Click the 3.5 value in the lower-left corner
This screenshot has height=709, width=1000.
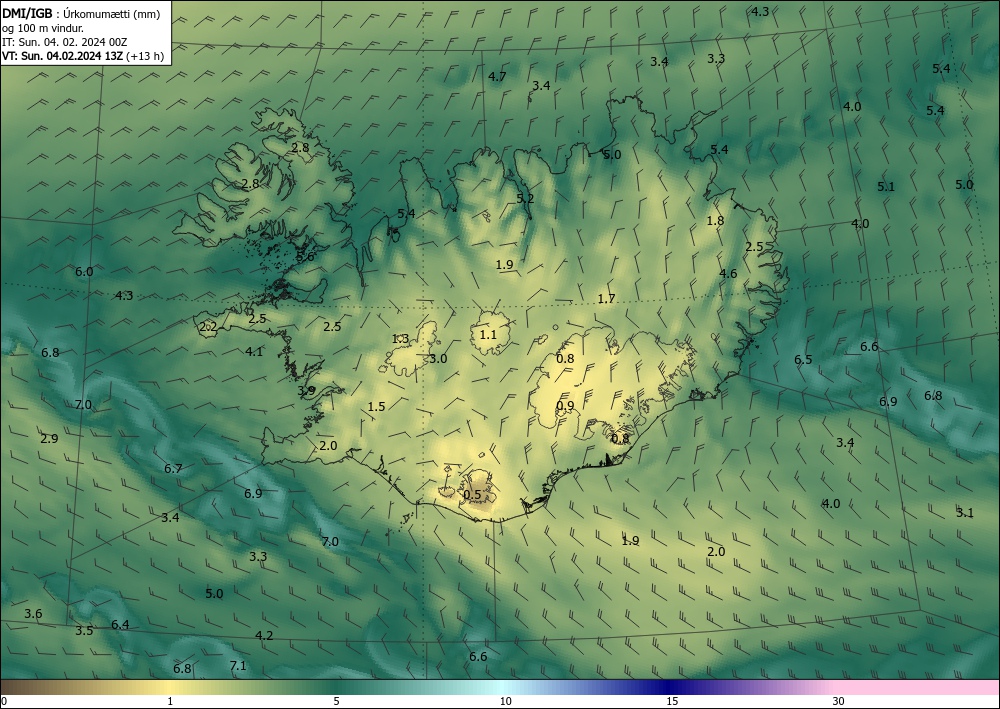point(84,631)
